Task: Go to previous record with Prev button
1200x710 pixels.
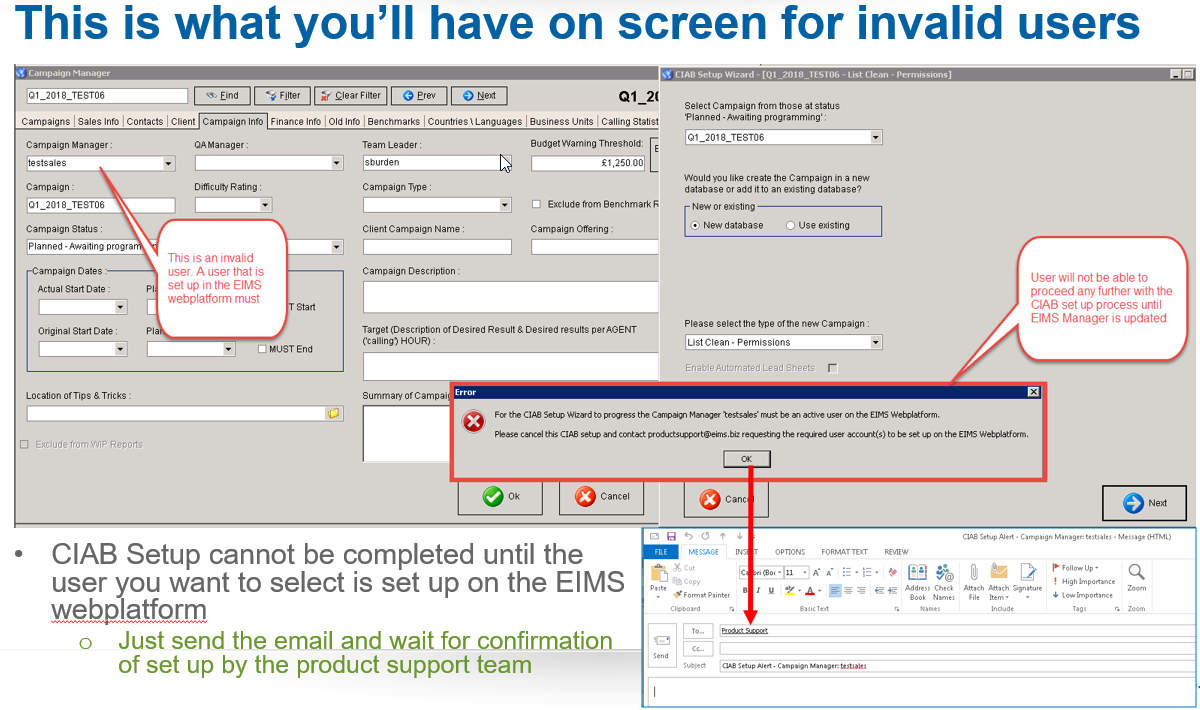Action: click(x=418, y=96)
